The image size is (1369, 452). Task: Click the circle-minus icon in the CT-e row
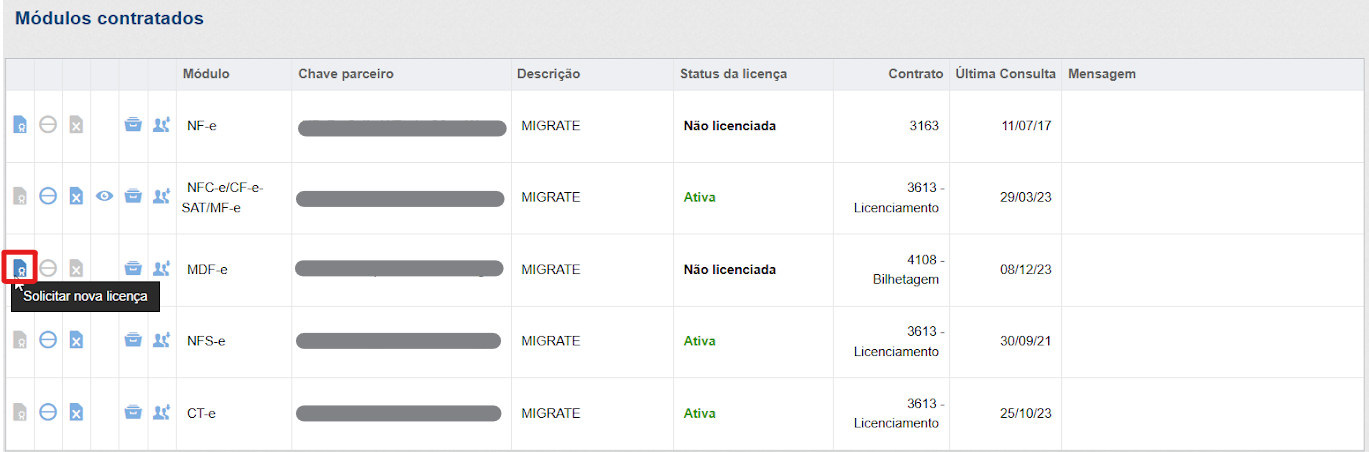[48, 412]
